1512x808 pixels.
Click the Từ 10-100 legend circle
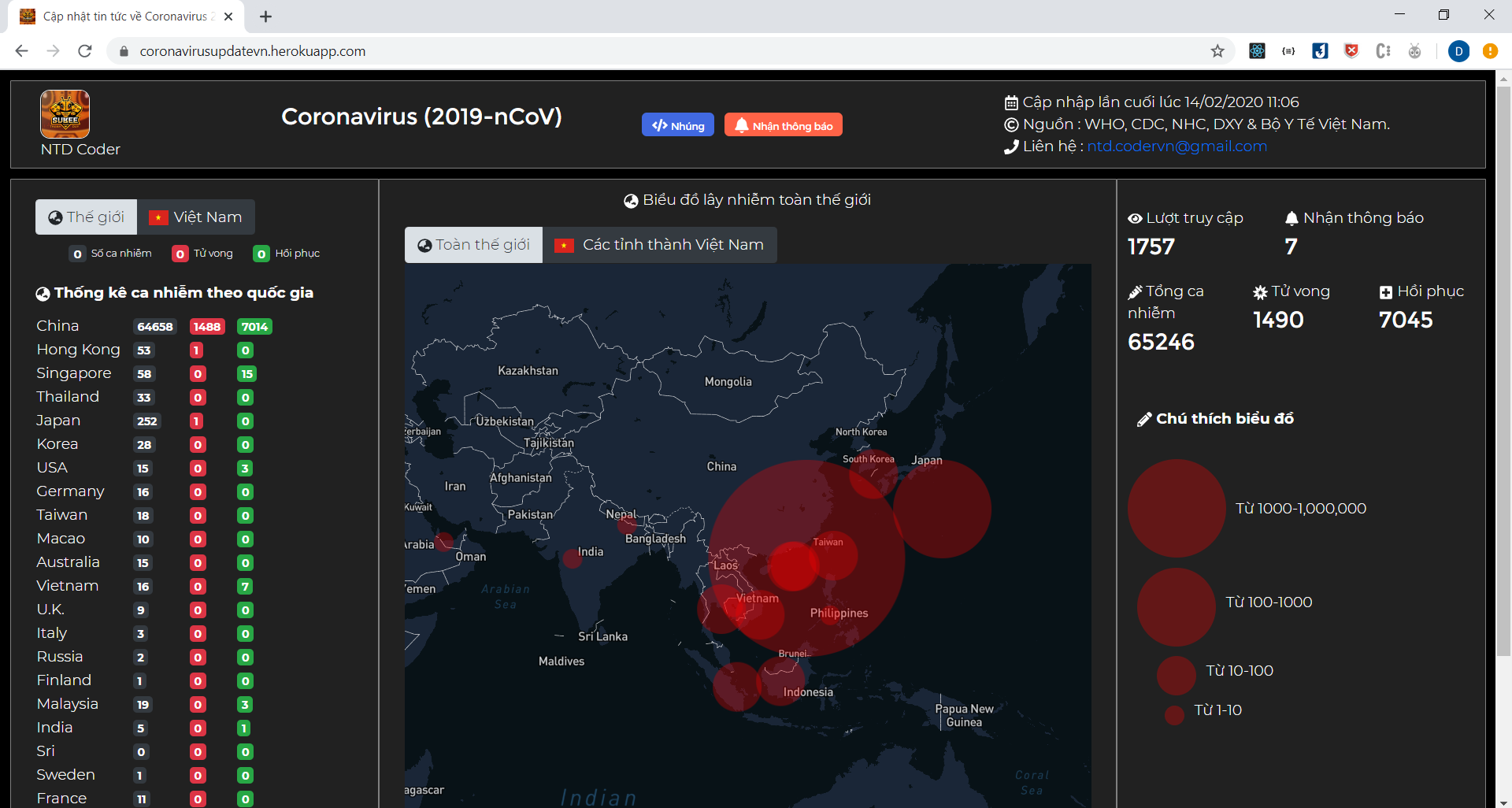click(x=1177, y=676)
